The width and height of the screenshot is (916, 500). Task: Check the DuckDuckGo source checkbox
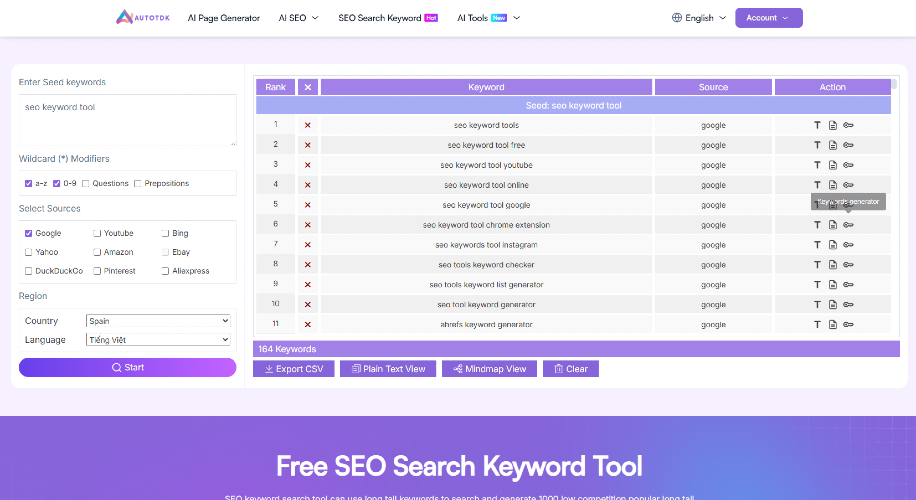point(29,271)
